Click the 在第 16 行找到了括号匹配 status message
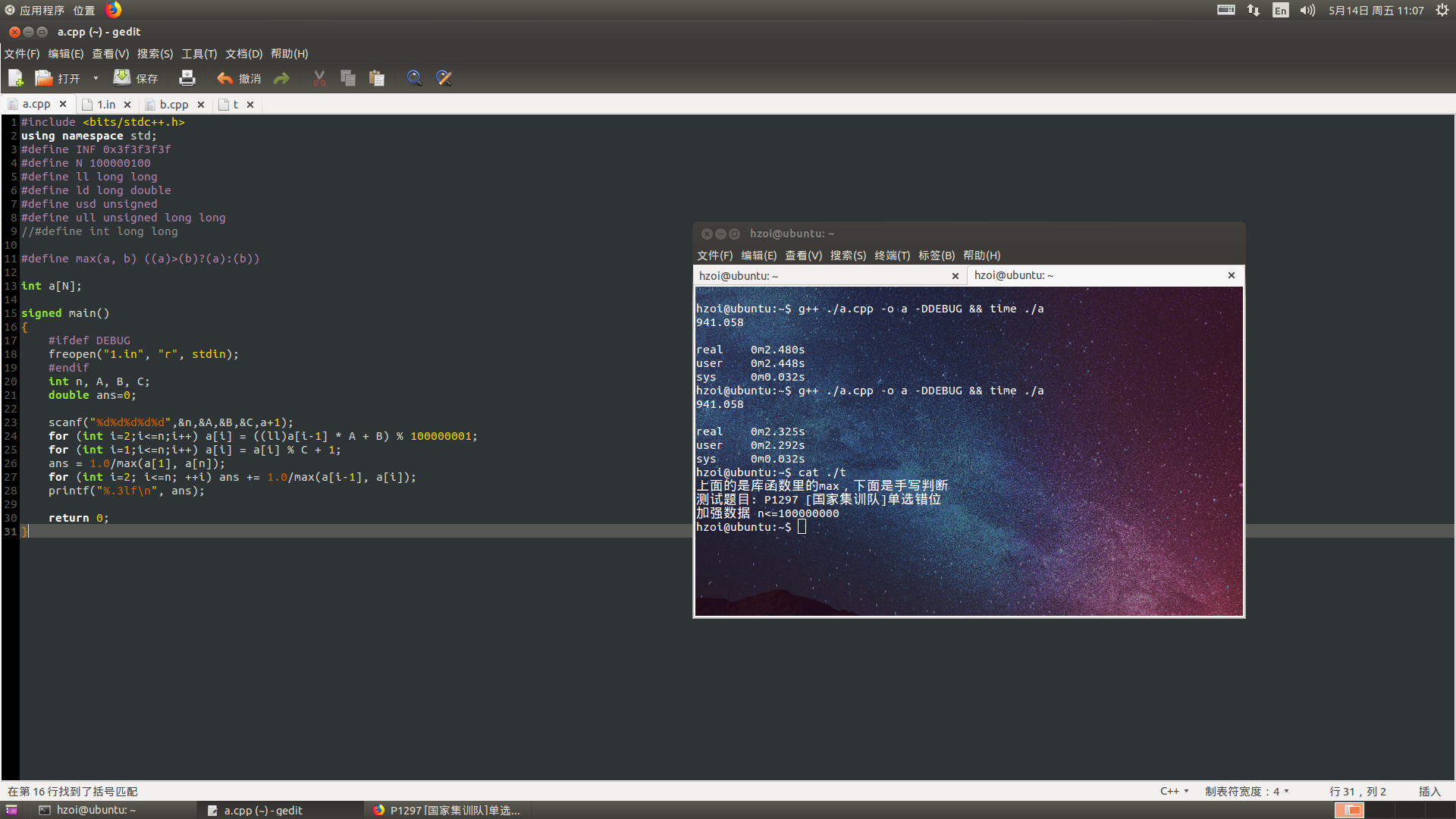This screenshot has height=819, width=1456. 73,791
